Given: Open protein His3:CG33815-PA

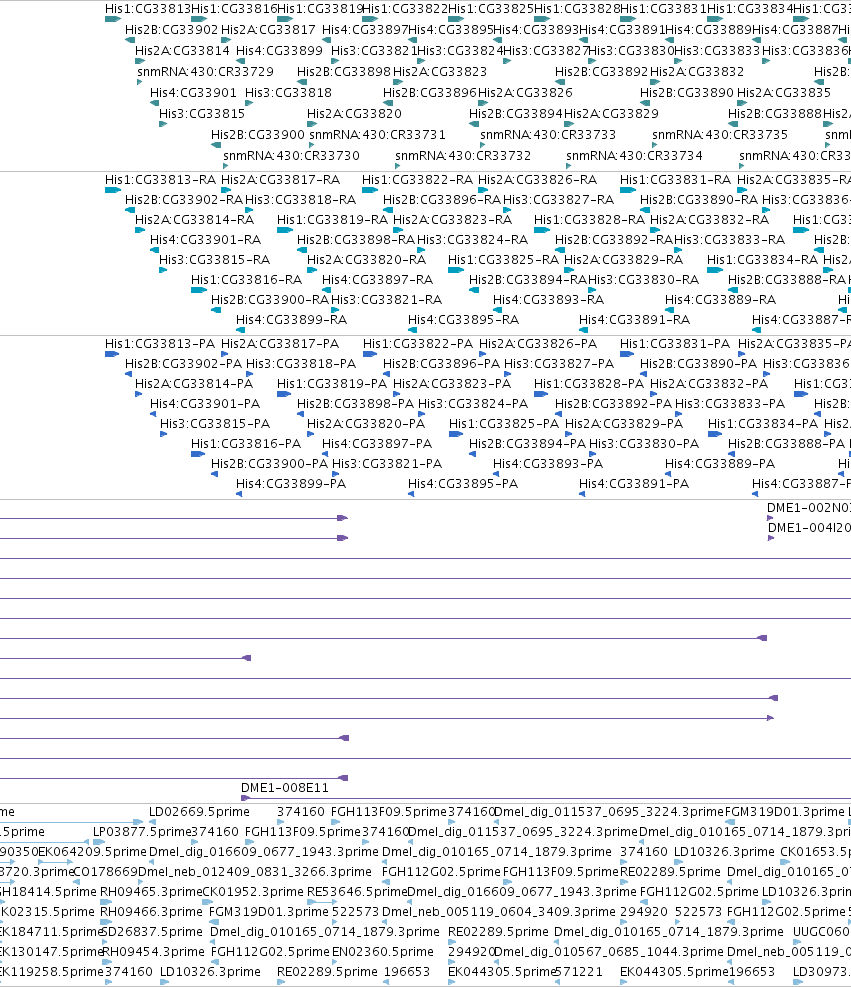Looking at the screenshot, I should (x=215, y=424).
